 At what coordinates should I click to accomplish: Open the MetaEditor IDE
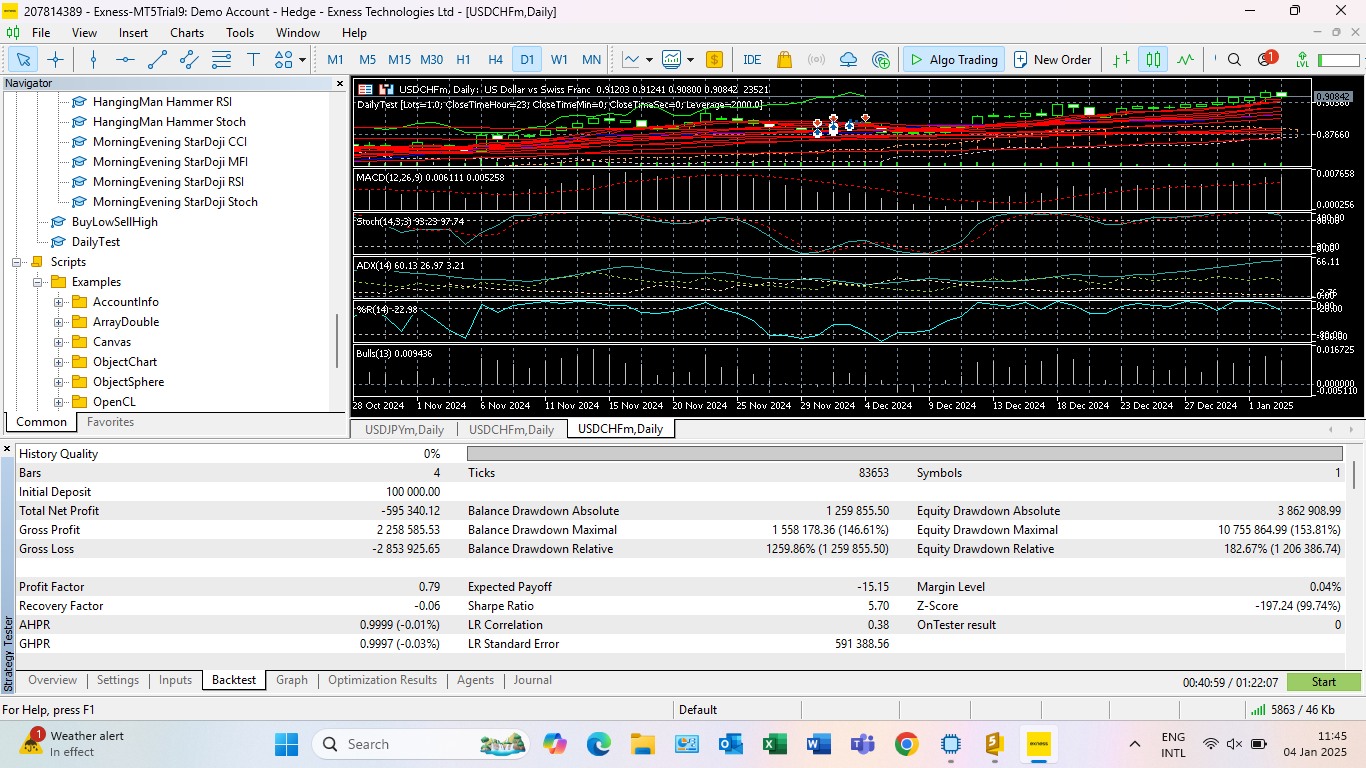point(752,60)
